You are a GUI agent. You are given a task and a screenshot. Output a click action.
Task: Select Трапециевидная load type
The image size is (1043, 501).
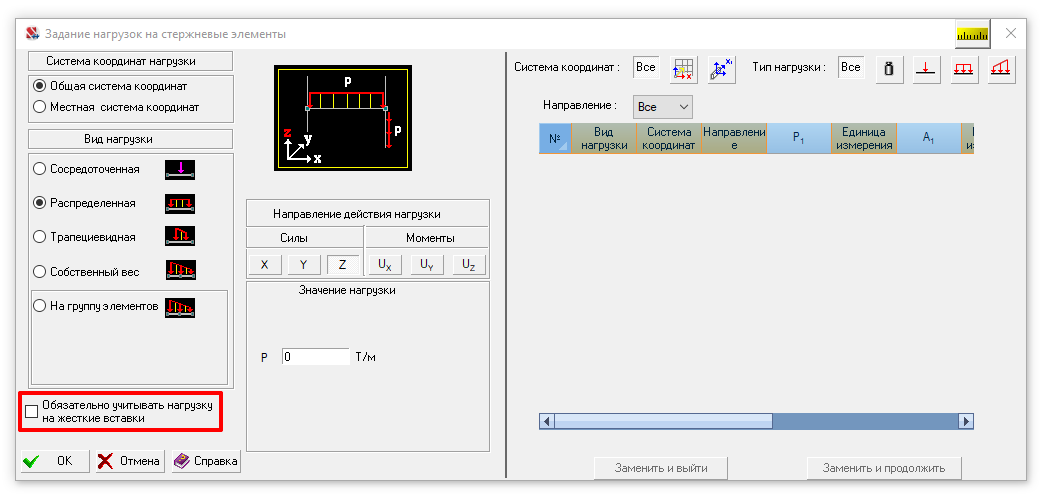[40, 236]
